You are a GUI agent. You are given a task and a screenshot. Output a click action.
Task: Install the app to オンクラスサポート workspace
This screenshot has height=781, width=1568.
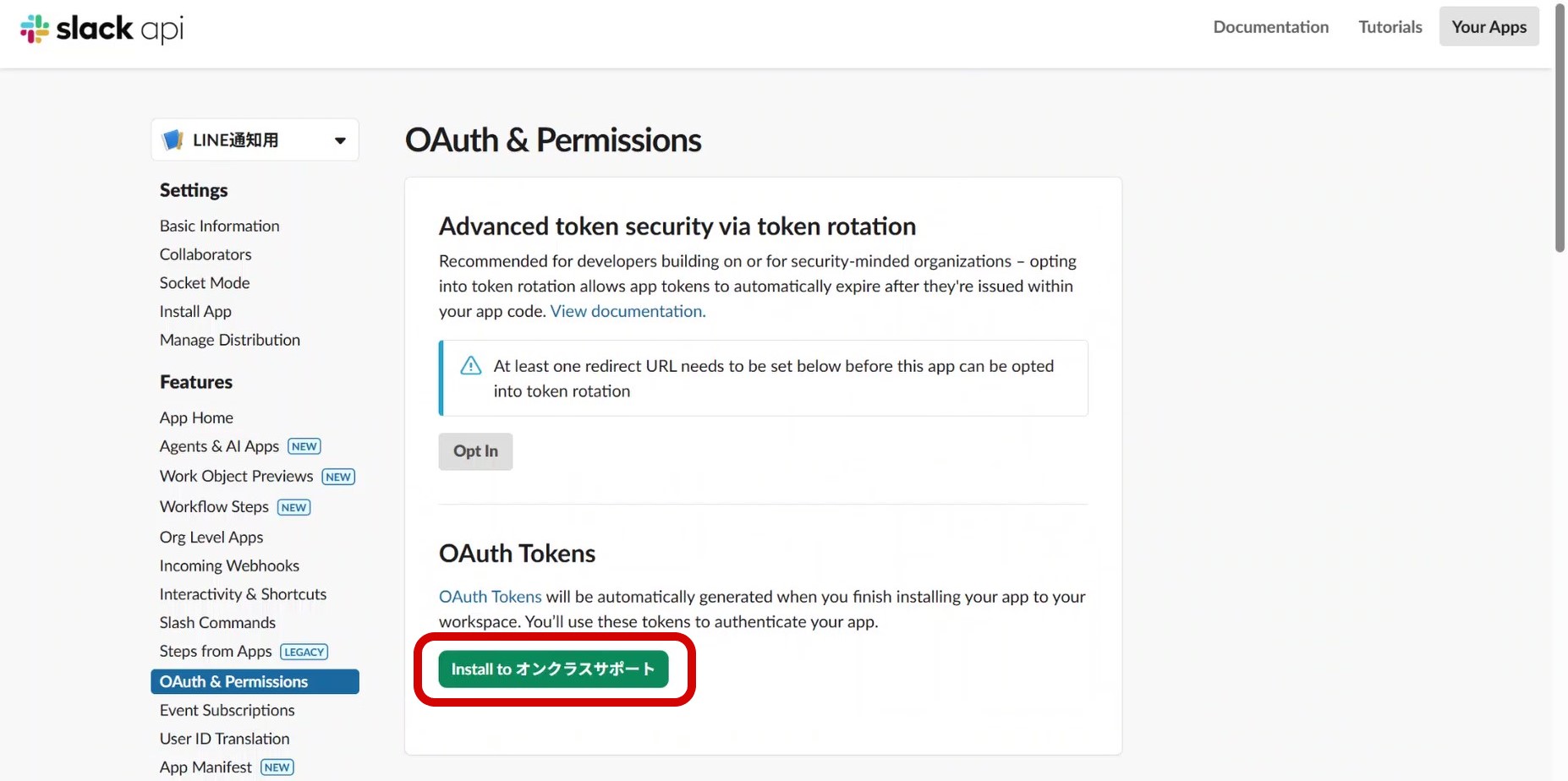click(553, 669)
